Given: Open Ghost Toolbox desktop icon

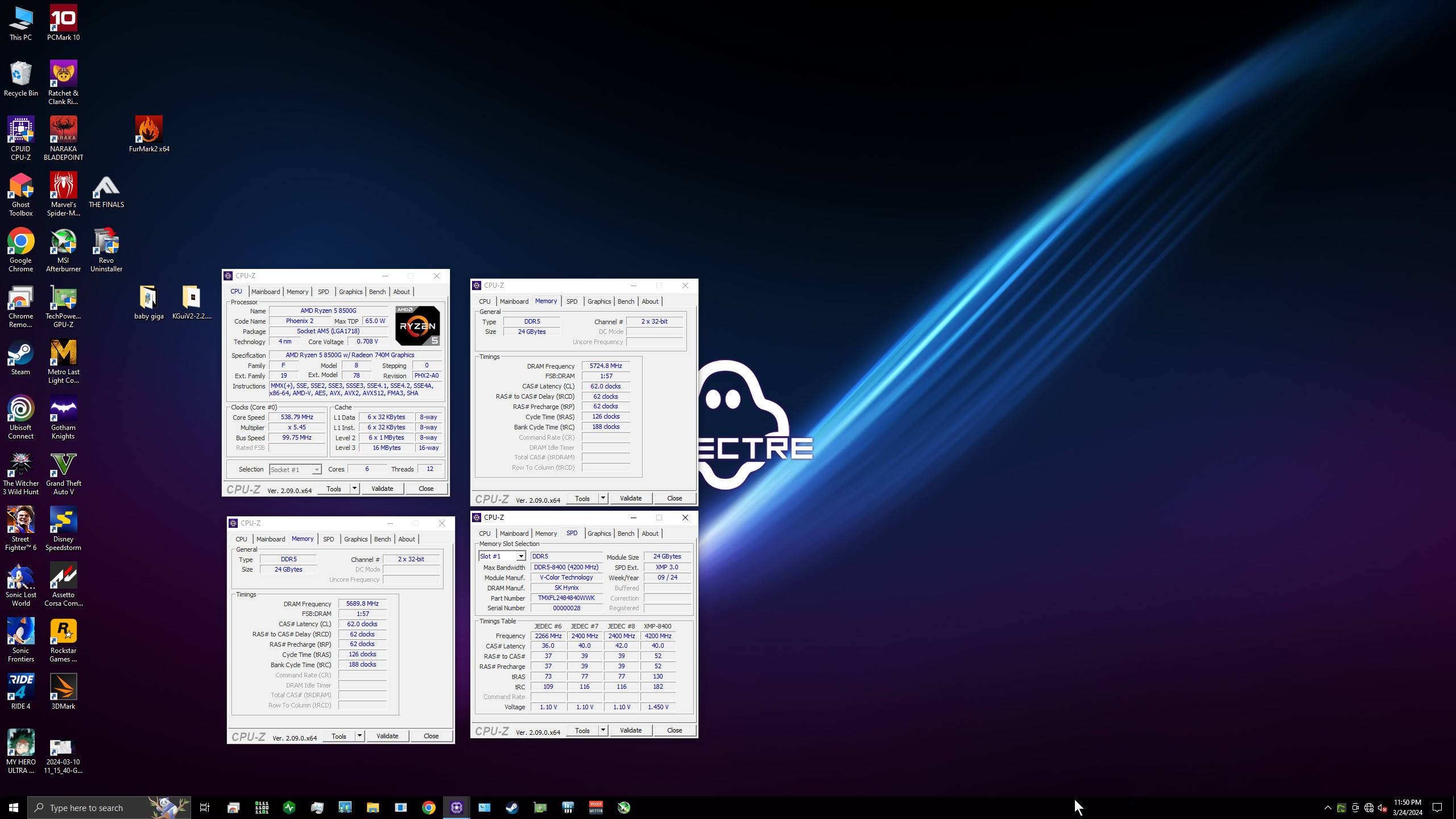Looking at the screenshot, I should click(20, 194).
